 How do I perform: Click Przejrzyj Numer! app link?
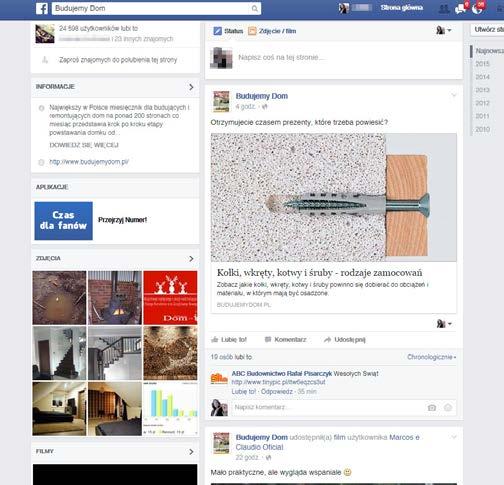(122, 220)
